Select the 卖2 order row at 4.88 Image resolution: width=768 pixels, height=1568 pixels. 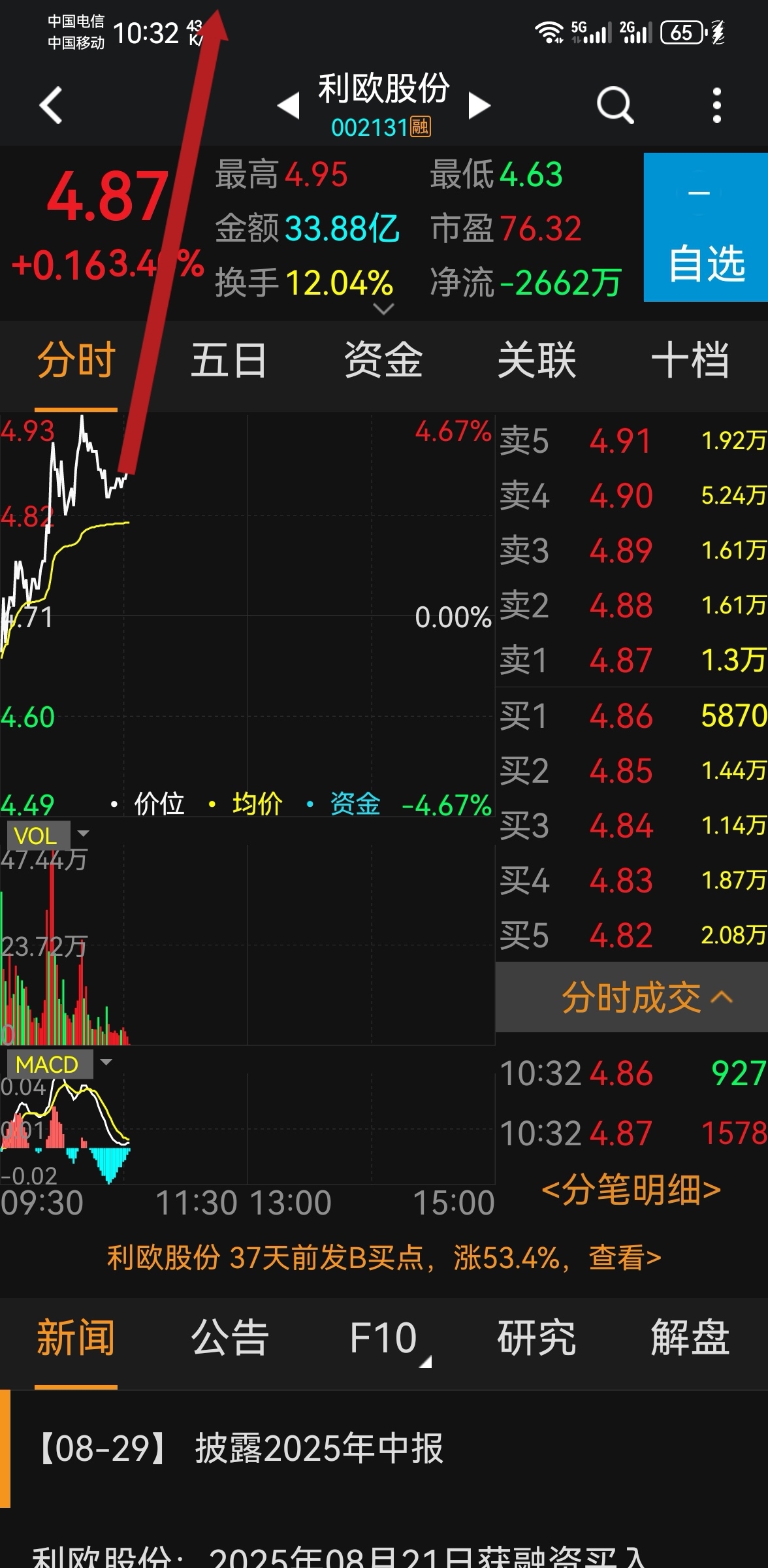pos(632,606)
